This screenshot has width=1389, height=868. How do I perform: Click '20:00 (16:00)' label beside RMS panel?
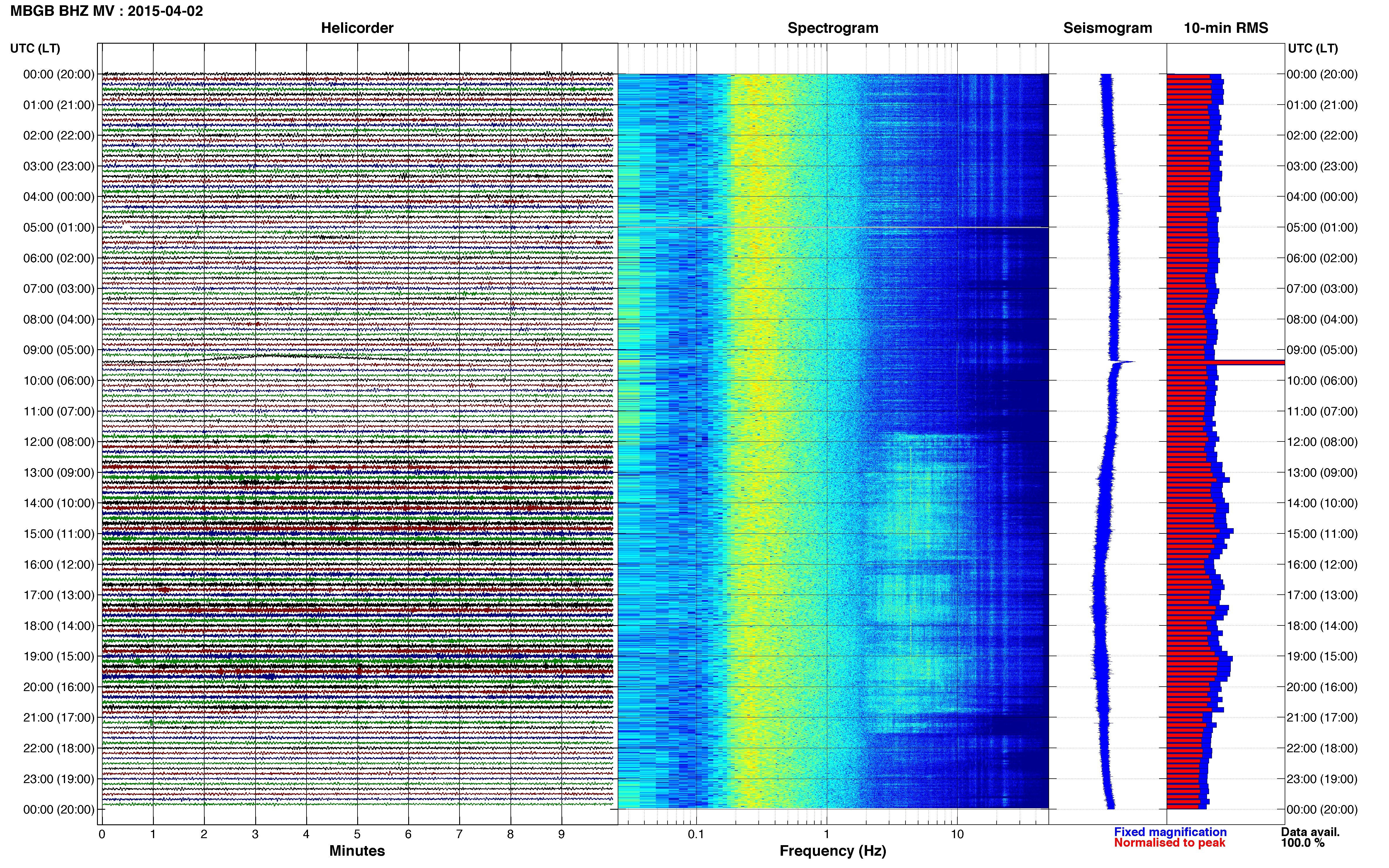point(1322,687)
